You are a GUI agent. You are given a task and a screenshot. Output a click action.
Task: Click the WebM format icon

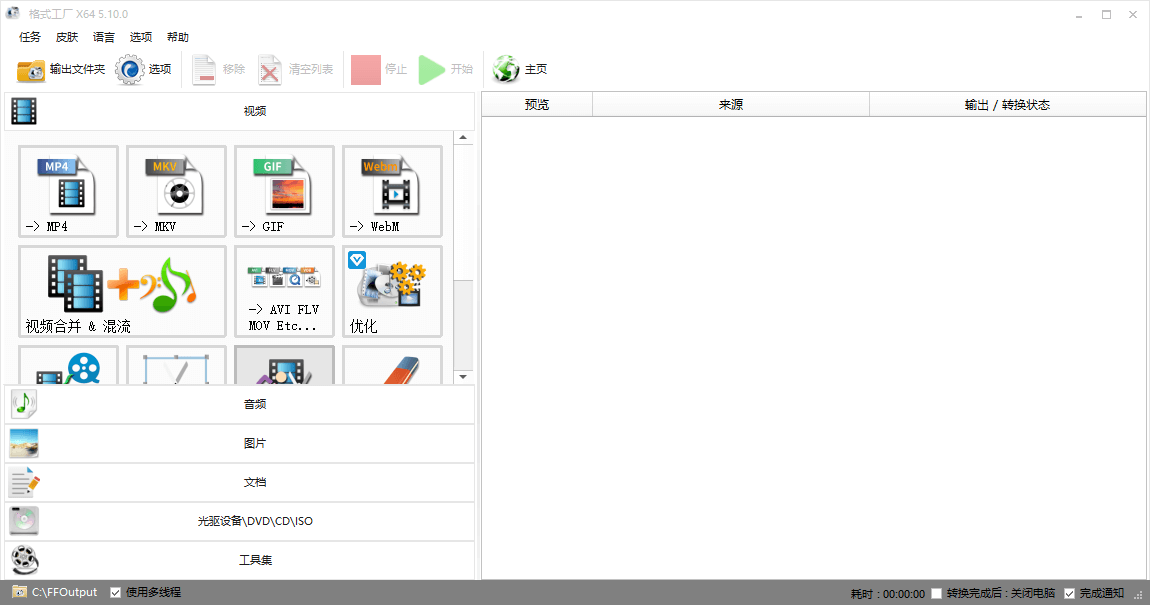tap(392, 190)
